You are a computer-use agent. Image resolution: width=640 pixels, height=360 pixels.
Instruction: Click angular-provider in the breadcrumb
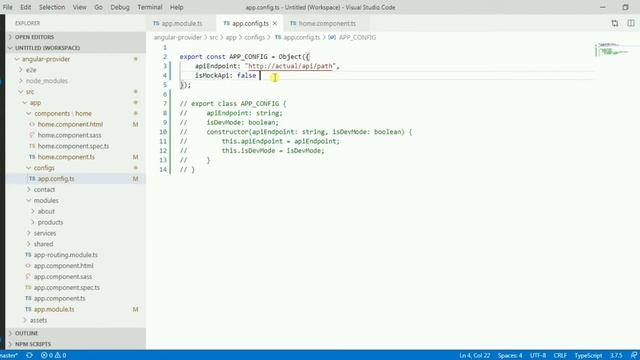(x=178, y=37)
